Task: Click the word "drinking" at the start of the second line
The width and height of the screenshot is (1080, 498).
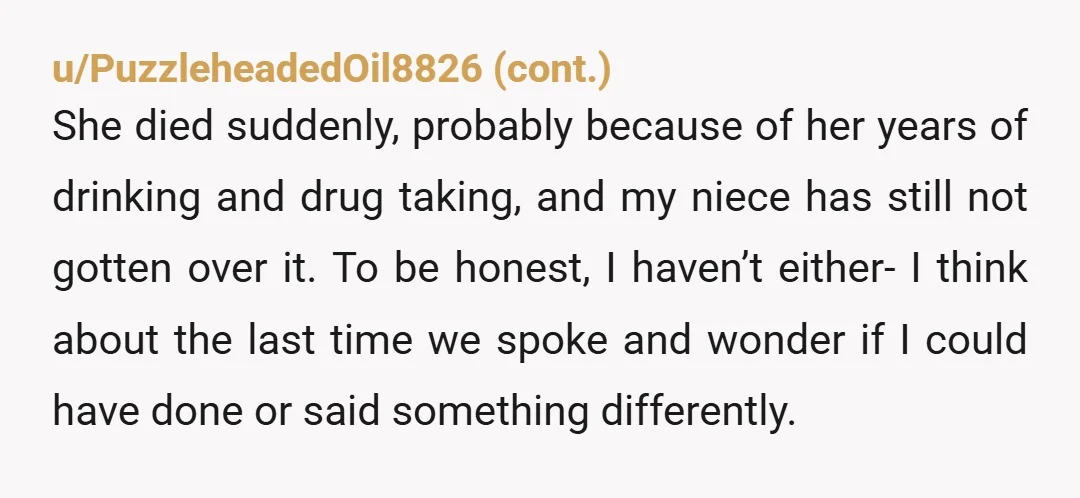Action: pos(127,198)
